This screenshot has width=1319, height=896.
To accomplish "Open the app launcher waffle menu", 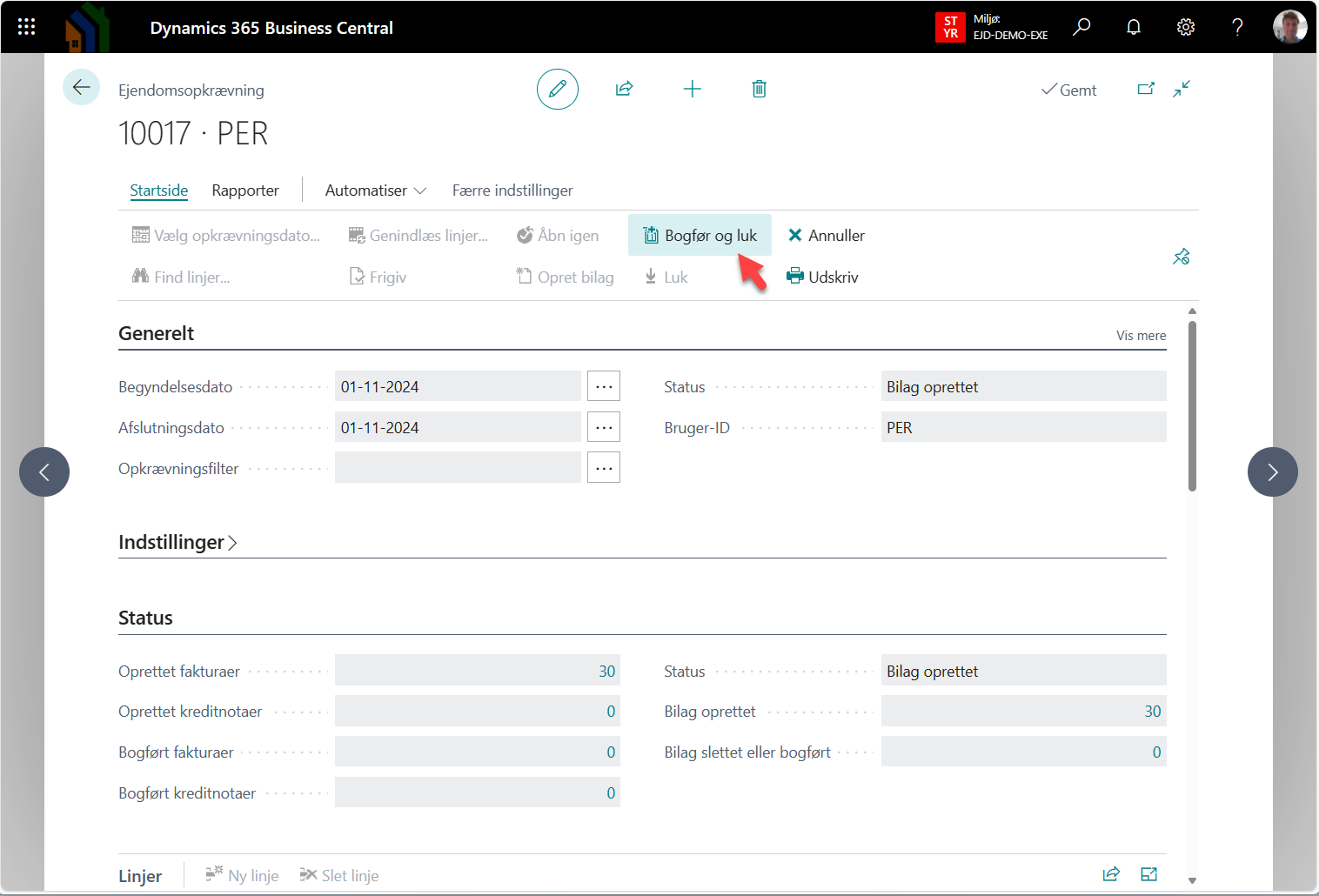I will tap(26, 27).
